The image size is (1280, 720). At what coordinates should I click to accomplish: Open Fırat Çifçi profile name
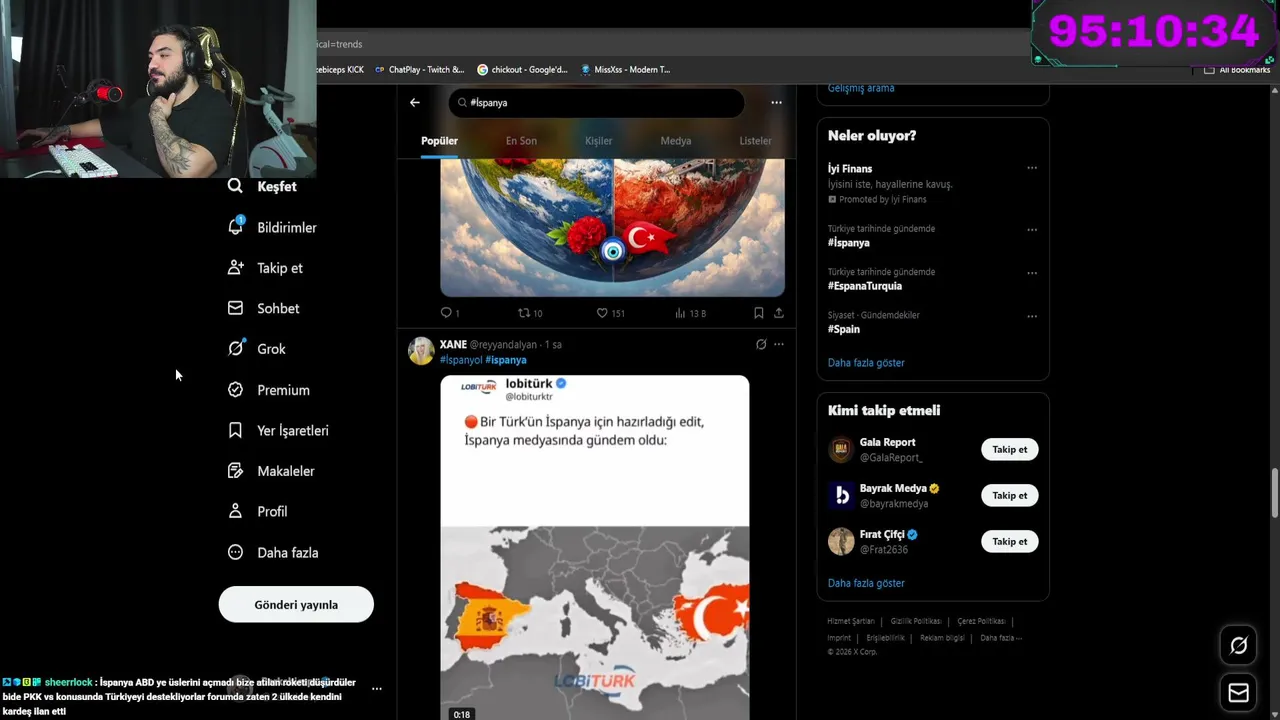(882, 535)
